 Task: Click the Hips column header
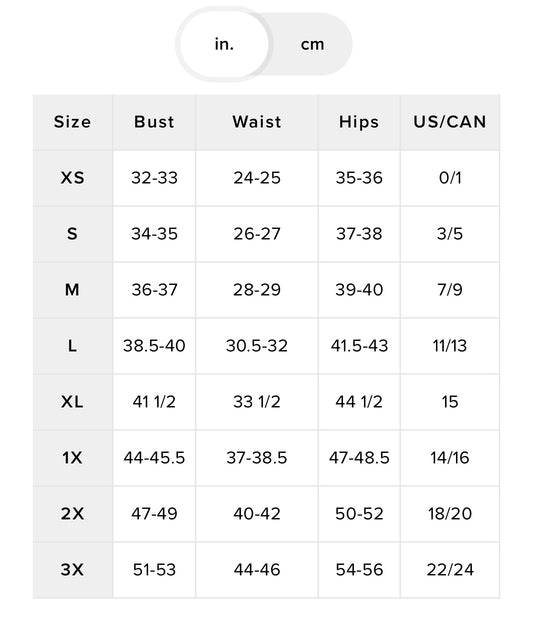[359, 122]
